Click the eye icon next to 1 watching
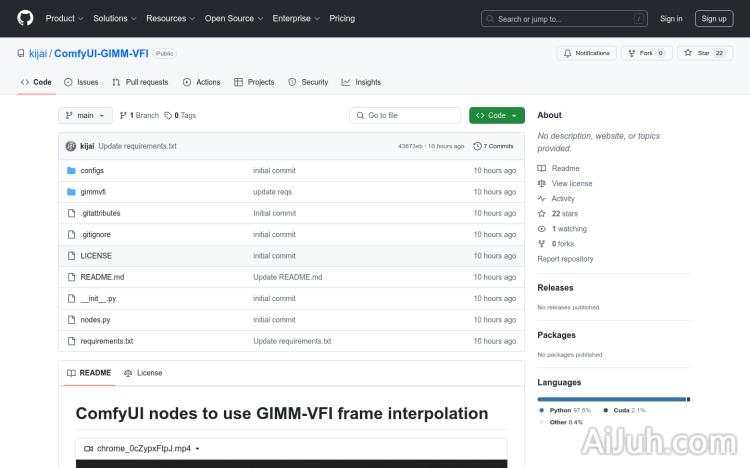Image resolution: width=750 pixels, height=468 pixels. (541, 229)
